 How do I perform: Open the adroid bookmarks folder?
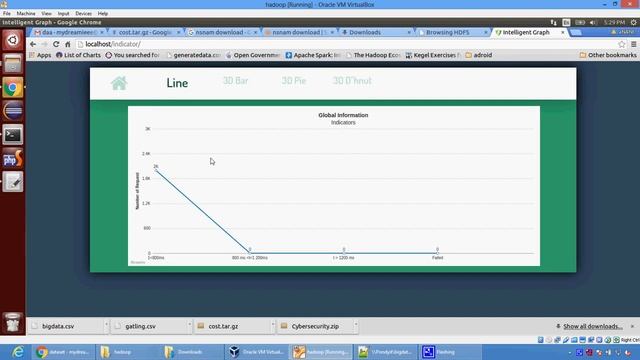click(x=479, y=55)
